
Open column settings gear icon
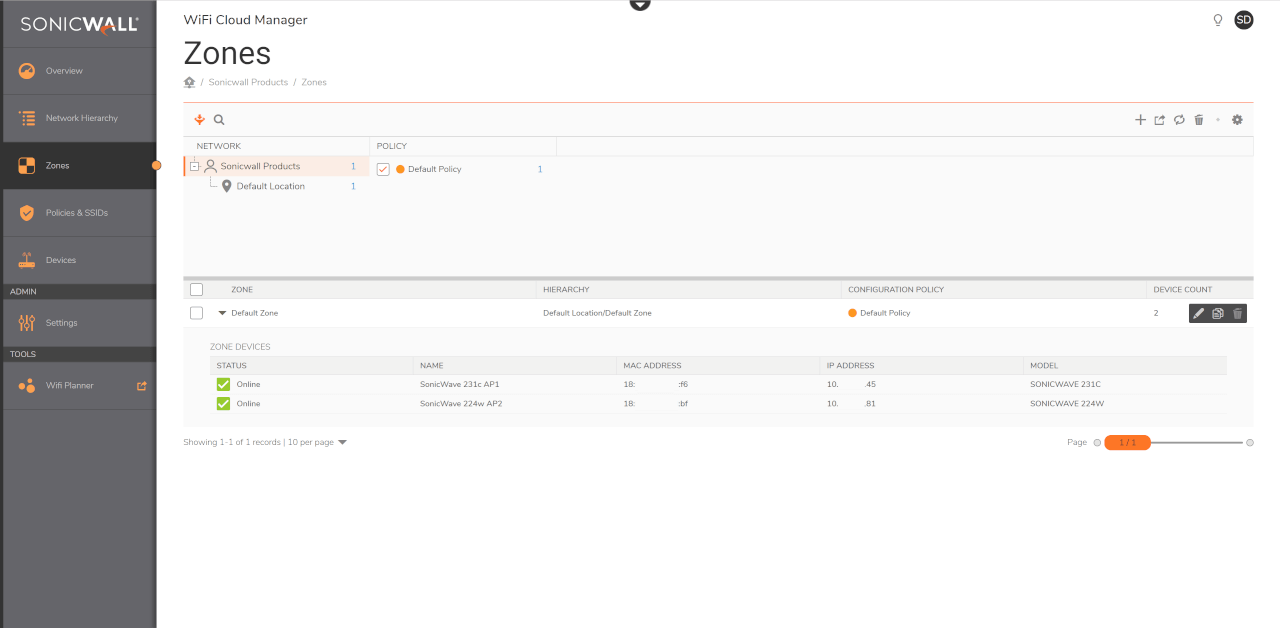tap(1237, 120)
